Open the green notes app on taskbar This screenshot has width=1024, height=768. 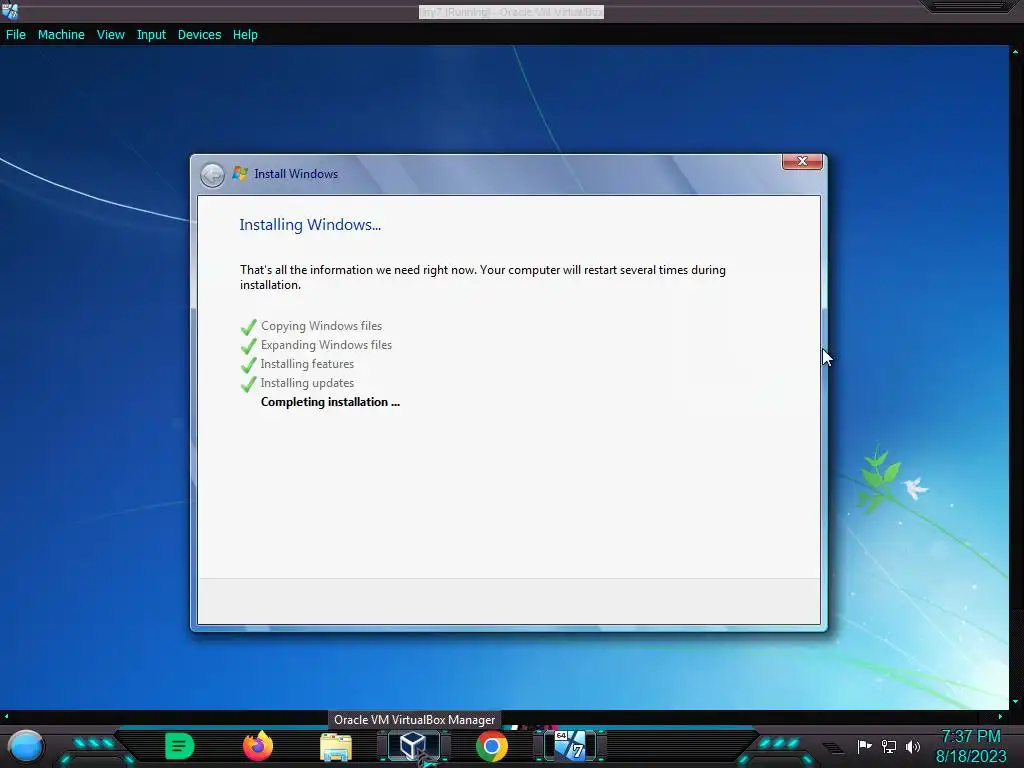180,746
